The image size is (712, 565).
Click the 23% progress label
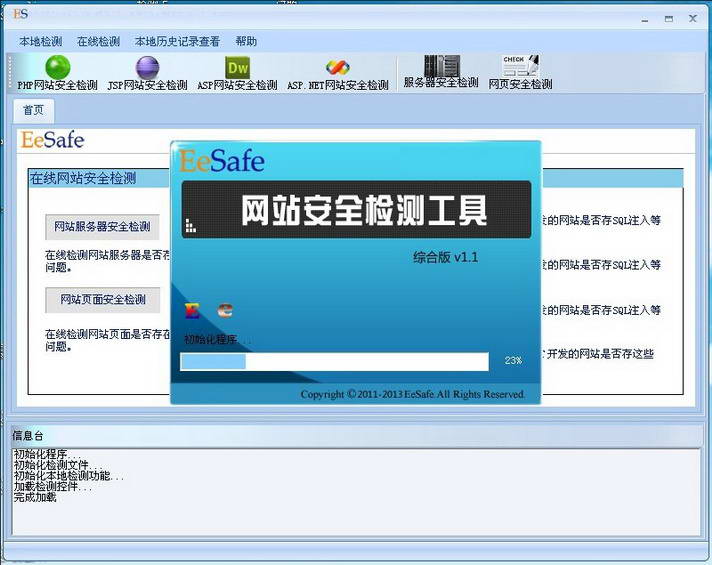pos(513,361)
